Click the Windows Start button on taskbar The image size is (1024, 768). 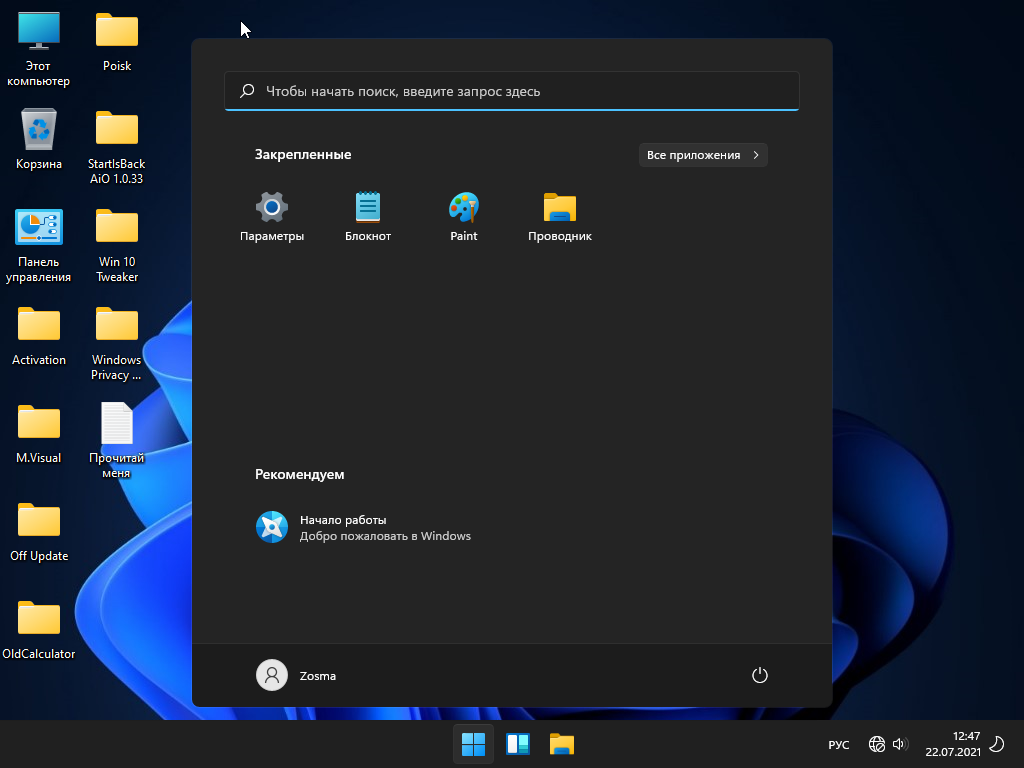pyautogui.click(x=473, y=744)
